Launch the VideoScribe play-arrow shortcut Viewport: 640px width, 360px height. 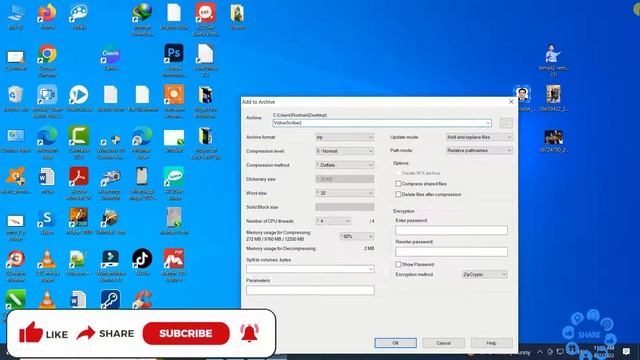[79, 99]
